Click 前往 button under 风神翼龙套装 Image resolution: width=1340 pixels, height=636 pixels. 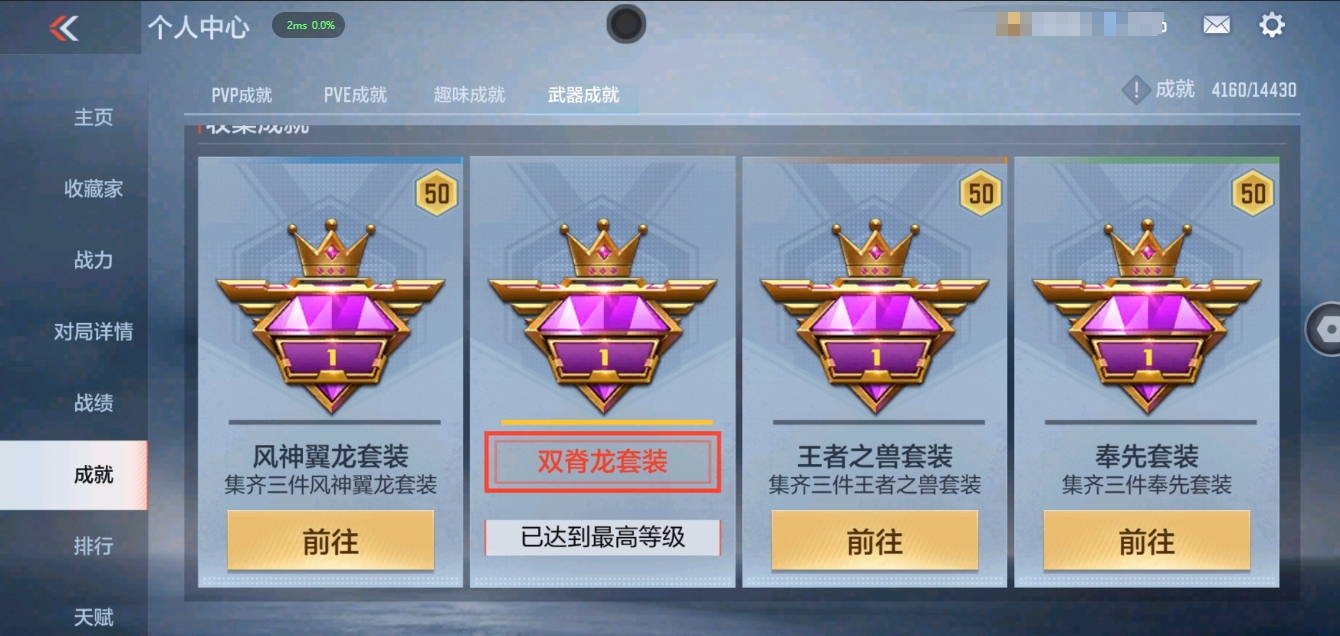pos(331,542)
